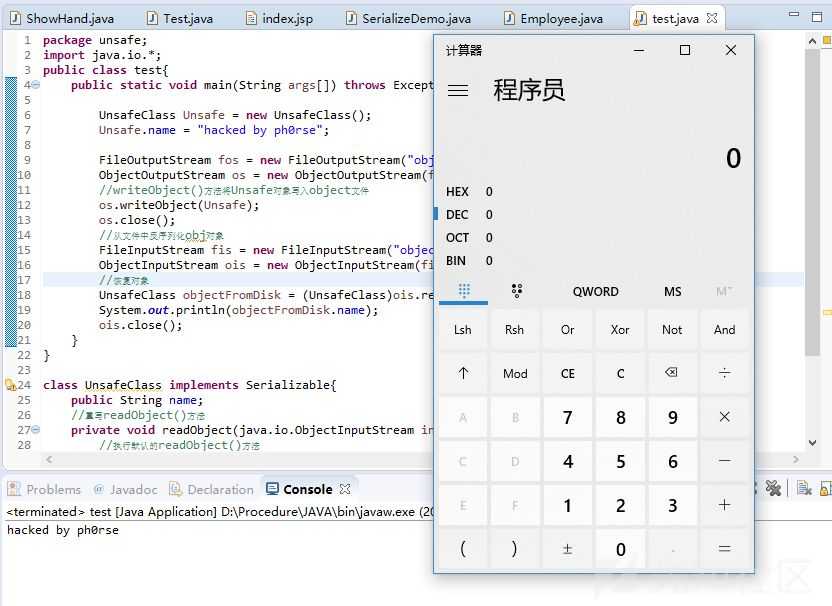
Task: Click the equals key
Action: point(724,549)
